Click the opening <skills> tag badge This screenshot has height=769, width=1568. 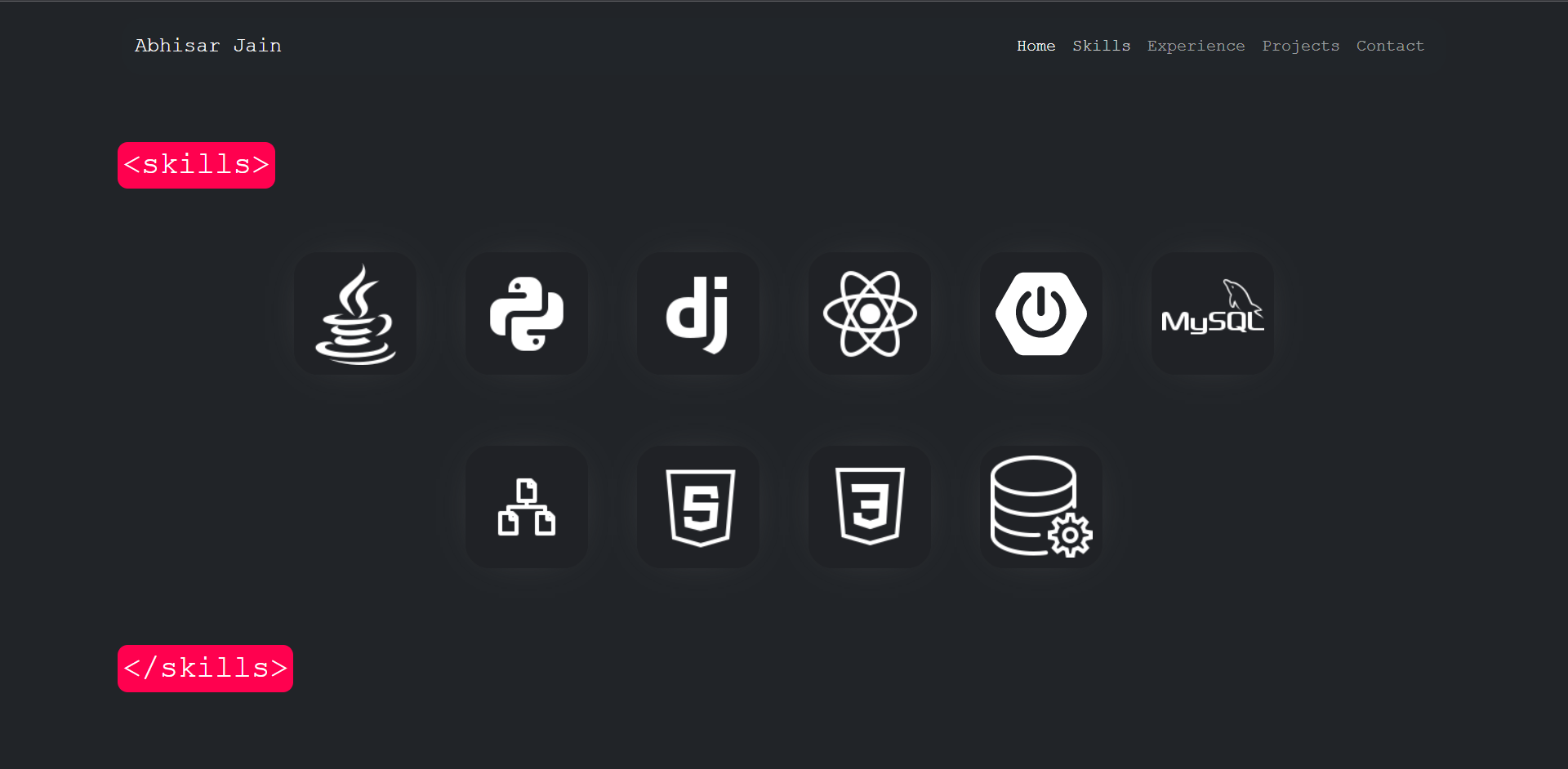196,165
